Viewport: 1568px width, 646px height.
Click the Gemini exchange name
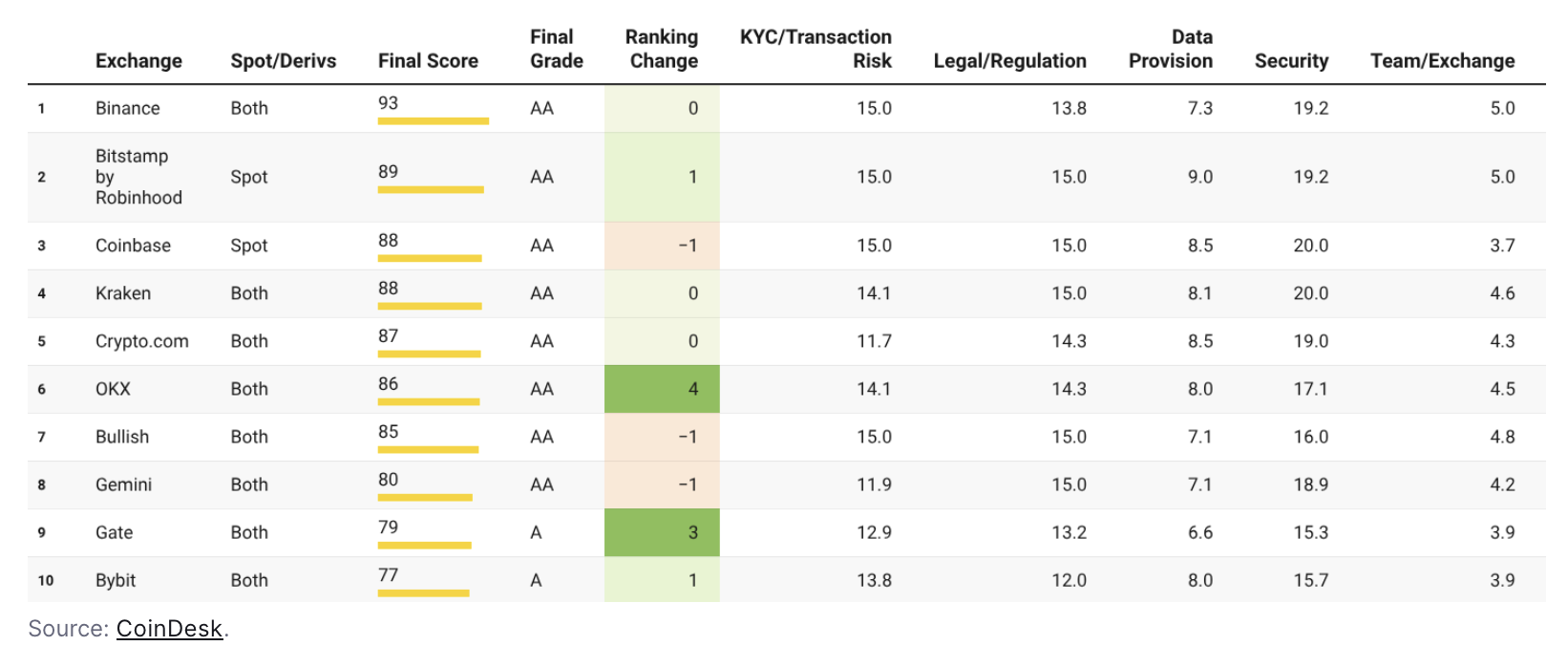(123, 484)
